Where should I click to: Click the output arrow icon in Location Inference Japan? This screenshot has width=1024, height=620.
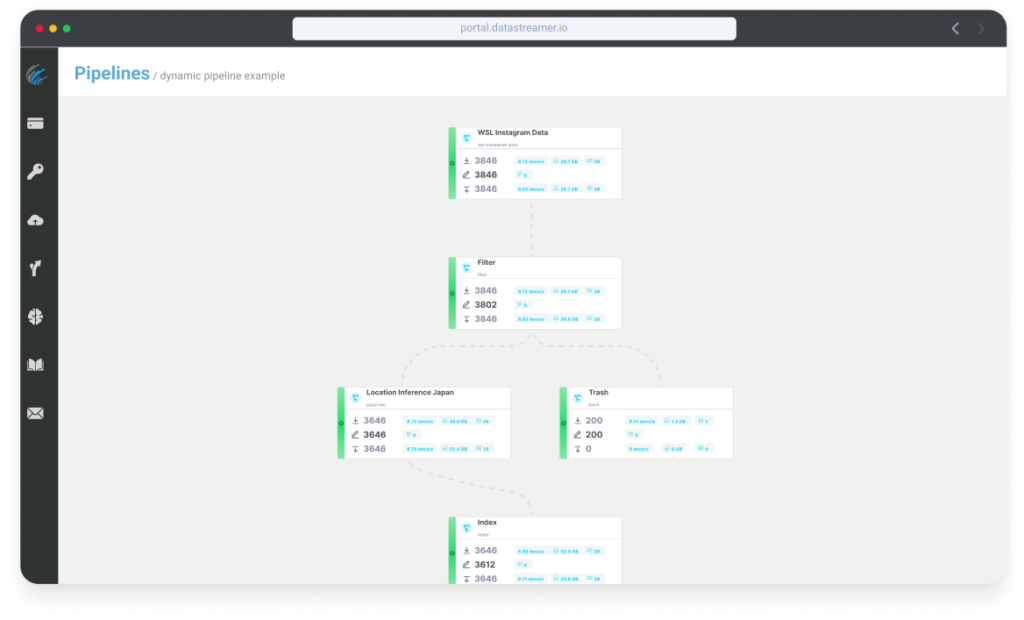point(355,449)
